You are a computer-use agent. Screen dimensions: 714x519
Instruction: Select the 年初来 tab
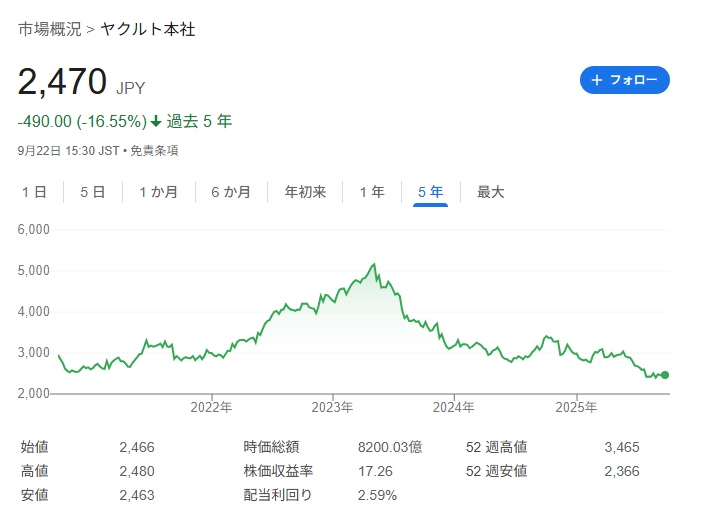click(305, 192)
